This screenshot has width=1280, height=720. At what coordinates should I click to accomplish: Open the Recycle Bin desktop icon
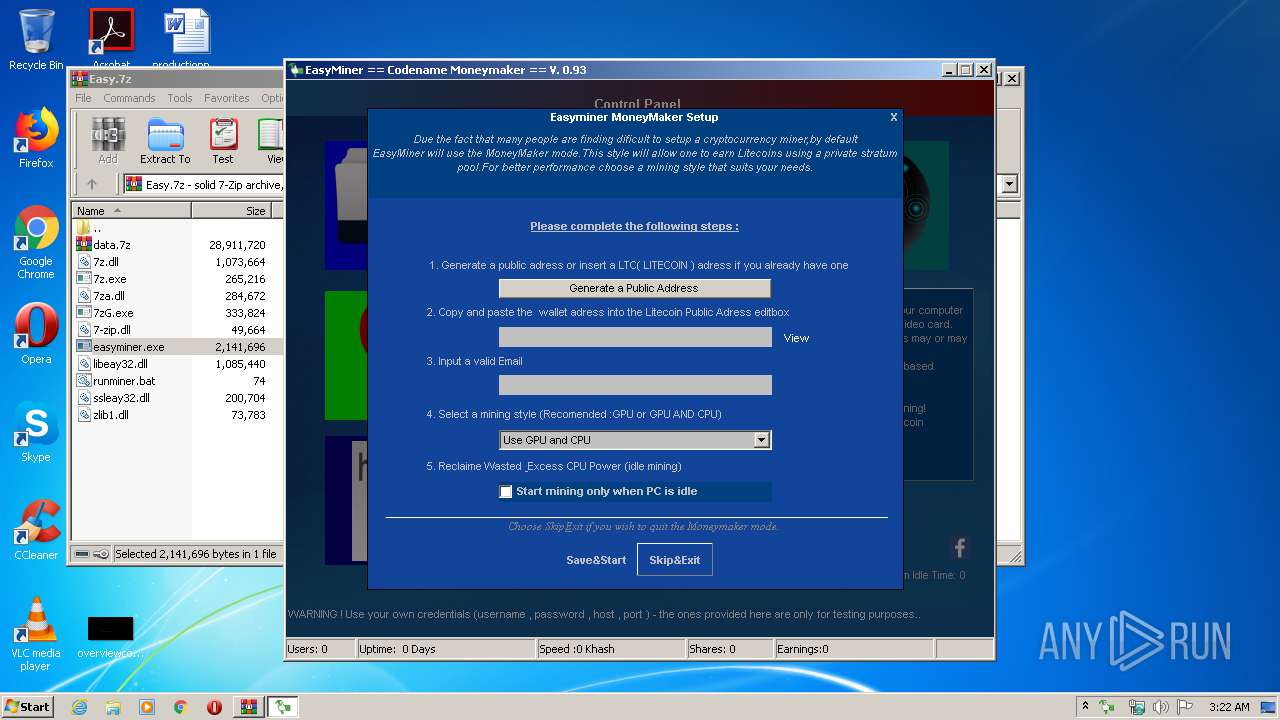tap(36, 40)
